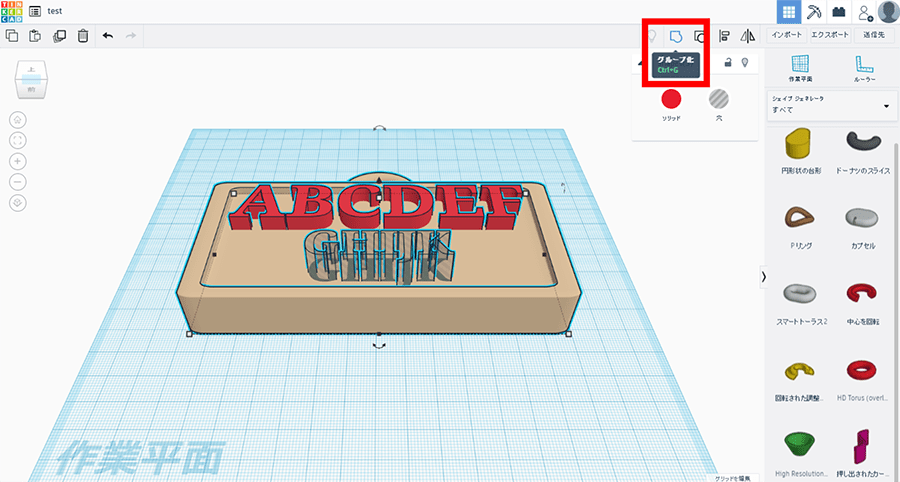This screenshot has width=900, height=482.
Task: Open the Align tool
Action: pyautogui.click(x=725, y=36)
